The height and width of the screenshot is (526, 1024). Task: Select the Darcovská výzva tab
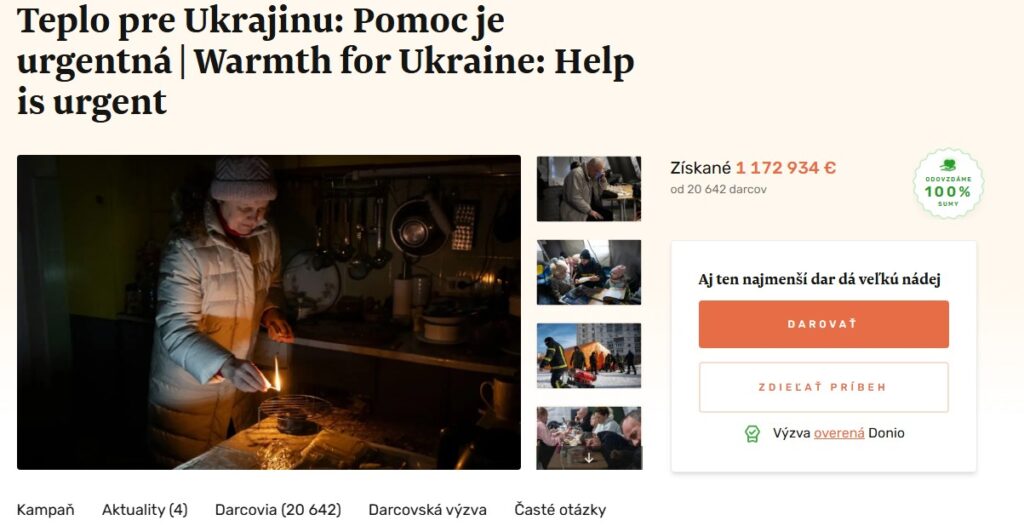point(427,510)
